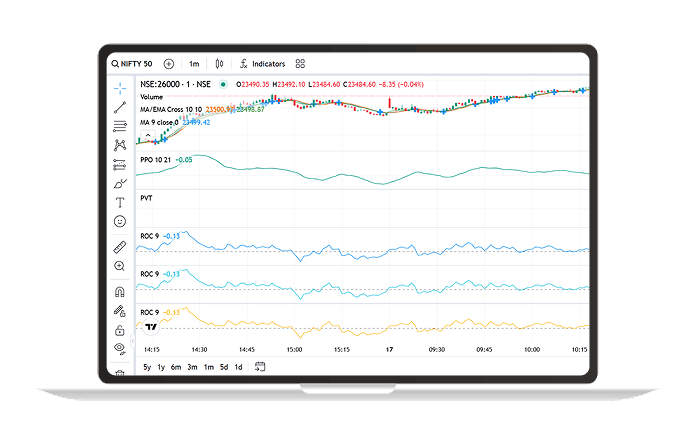Image resolution: width=698 pixels, height=446 pixels.
Task: Collapse the indicator legend chevron
Action: 148,135
